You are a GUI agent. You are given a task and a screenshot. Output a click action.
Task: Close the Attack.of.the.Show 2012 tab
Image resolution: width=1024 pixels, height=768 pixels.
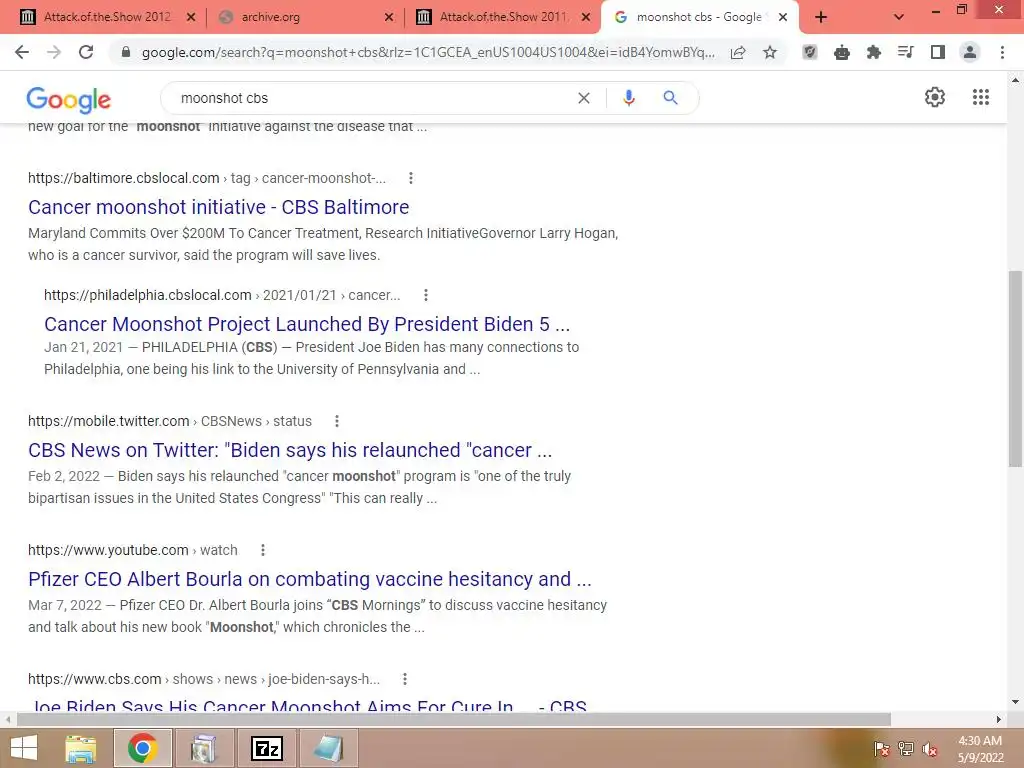[x=191, y=18]
